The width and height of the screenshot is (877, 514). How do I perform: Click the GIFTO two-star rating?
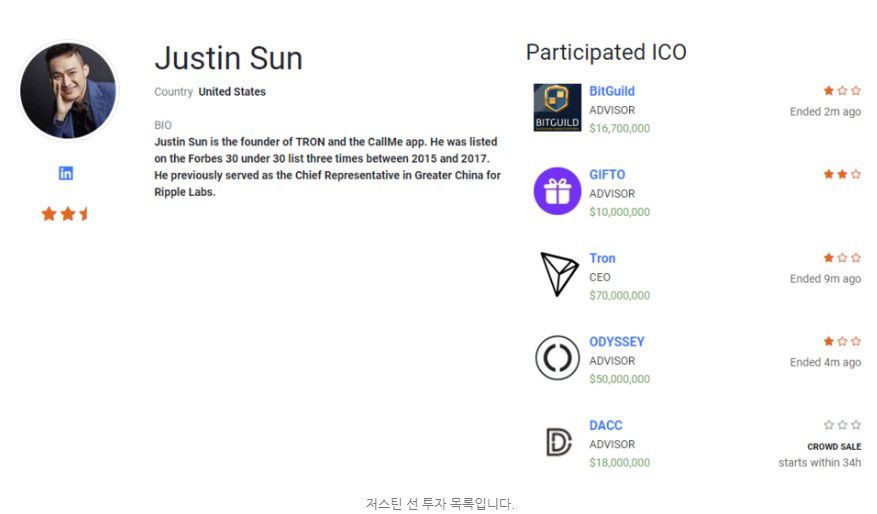(842, 175)
